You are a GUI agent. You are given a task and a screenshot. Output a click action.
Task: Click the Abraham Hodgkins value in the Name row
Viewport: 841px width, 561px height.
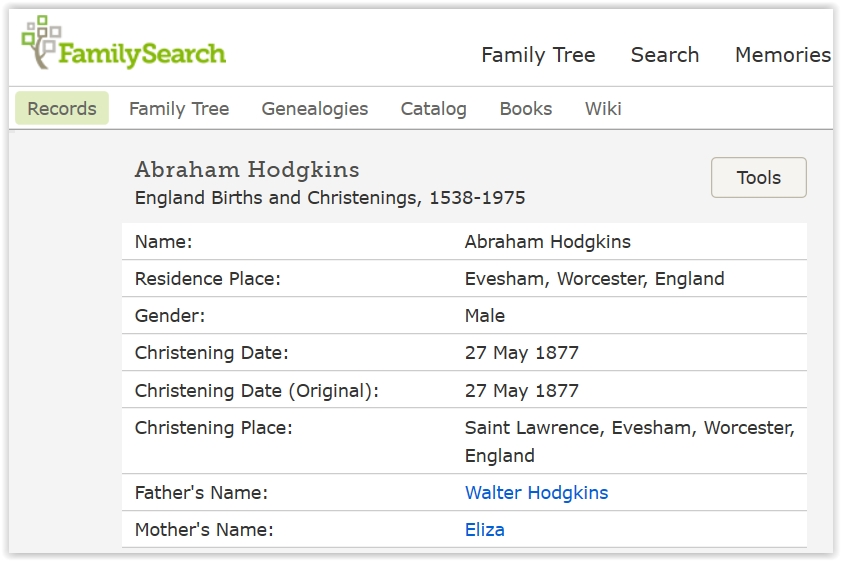547,242
